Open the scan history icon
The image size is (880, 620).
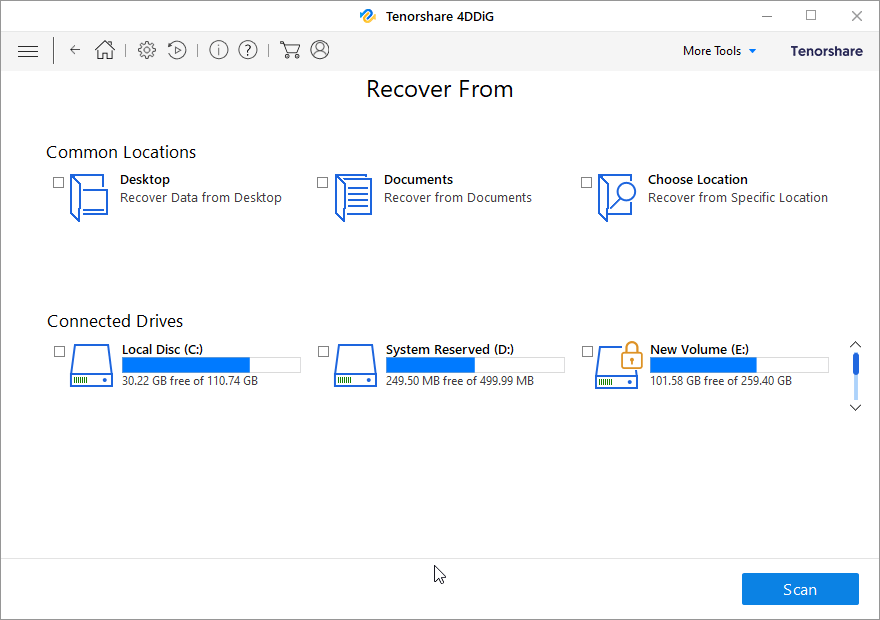(x=177, y=50)
